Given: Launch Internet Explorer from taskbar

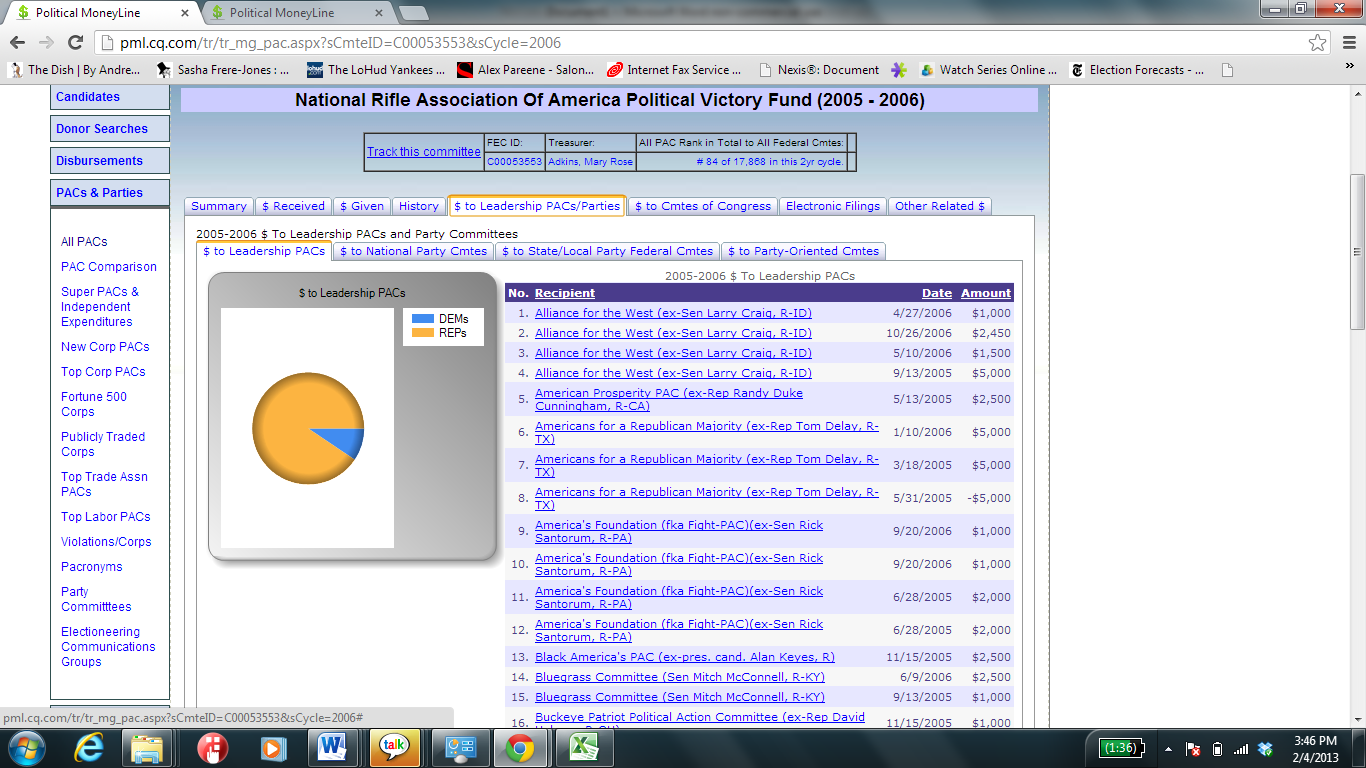Looking at the screenshot, I should [90, 748].
